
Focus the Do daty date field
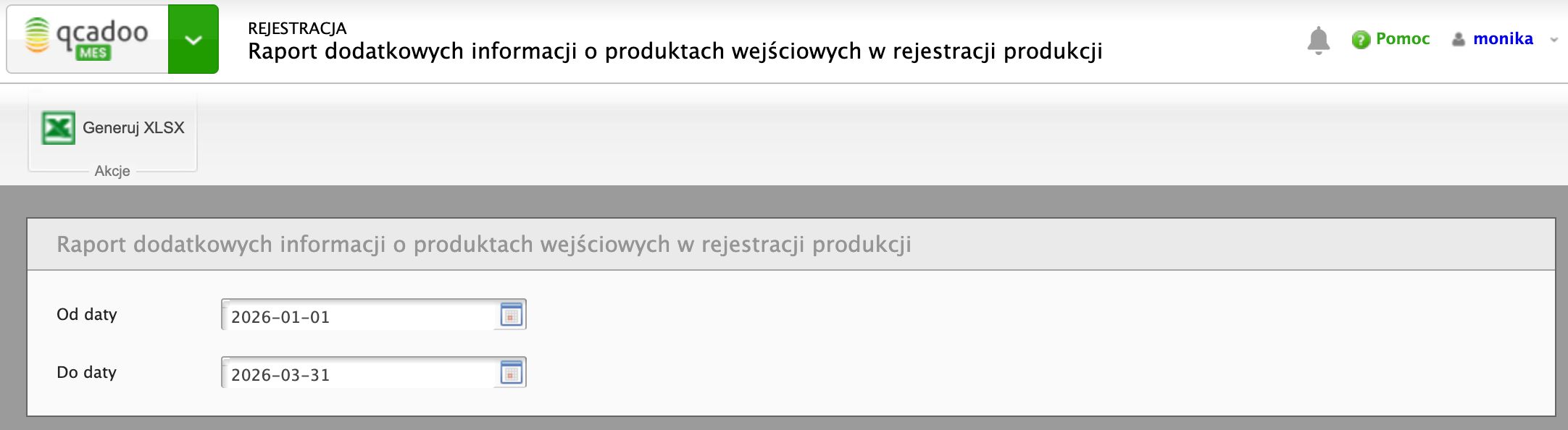[359, 374]
